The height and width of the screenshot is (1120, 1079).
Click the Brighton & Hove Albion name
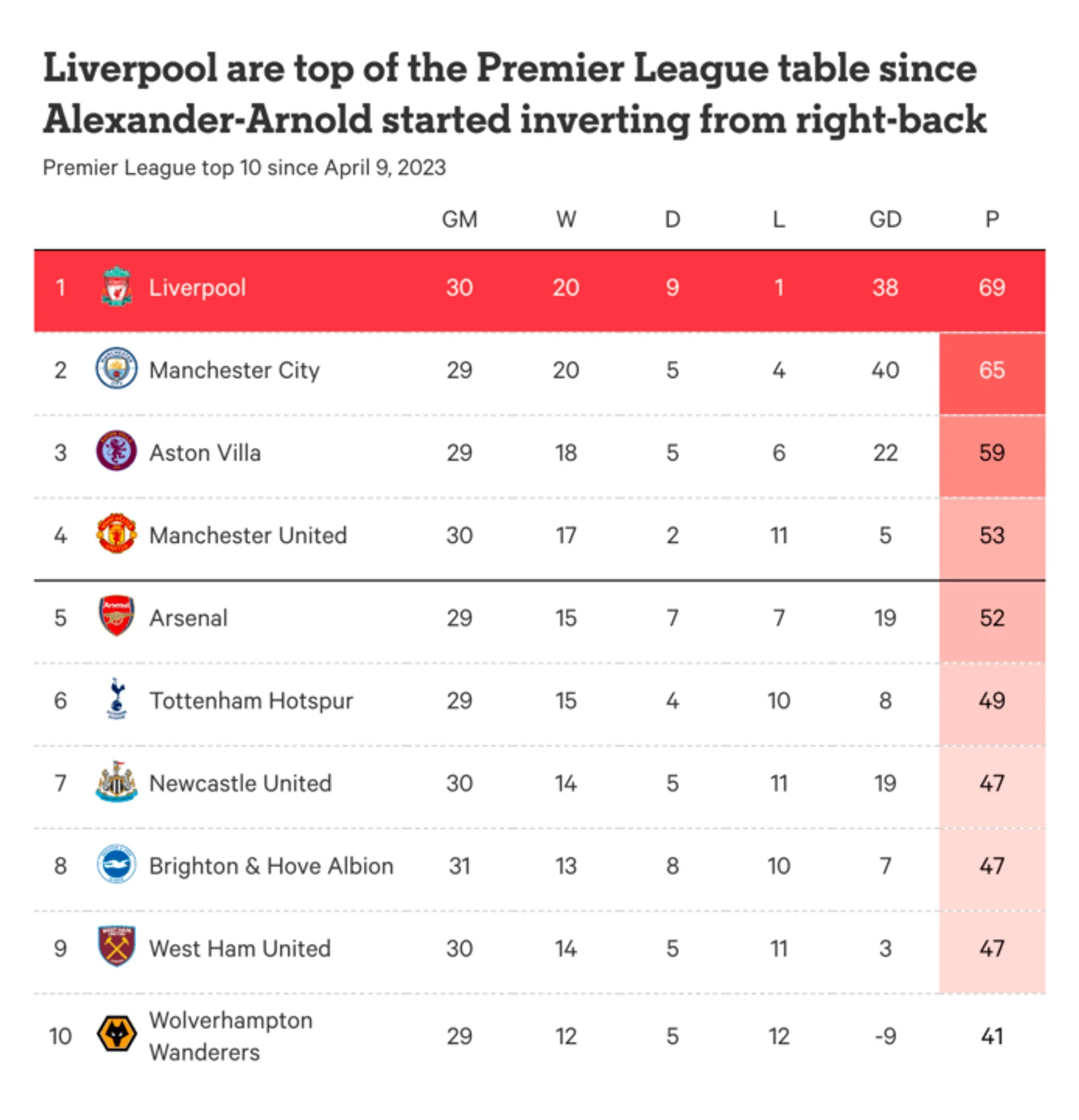tap(271, 866)
